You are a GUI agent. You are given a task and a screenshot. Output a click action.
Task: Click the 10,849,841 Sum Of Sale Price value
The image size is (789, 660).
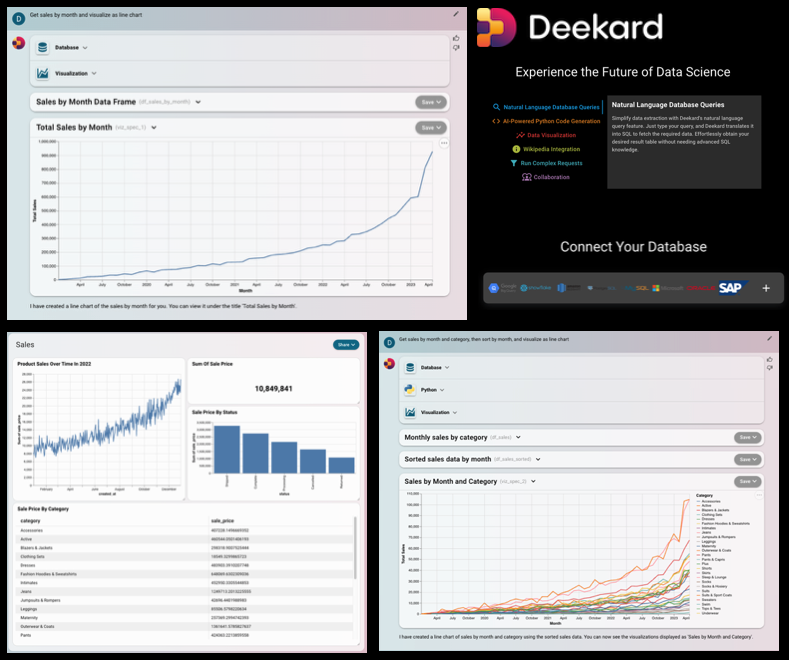pyautogui.click(x=273, y=389)
